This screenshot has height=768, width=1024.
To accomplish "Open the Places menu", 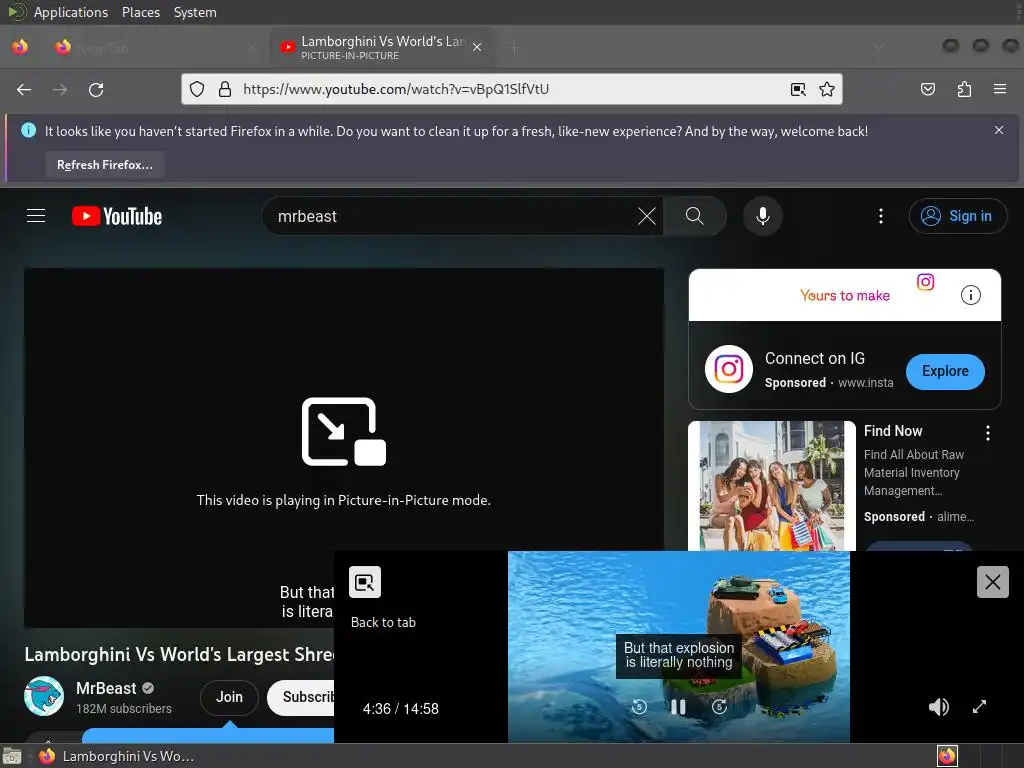I will coord(140,12).
